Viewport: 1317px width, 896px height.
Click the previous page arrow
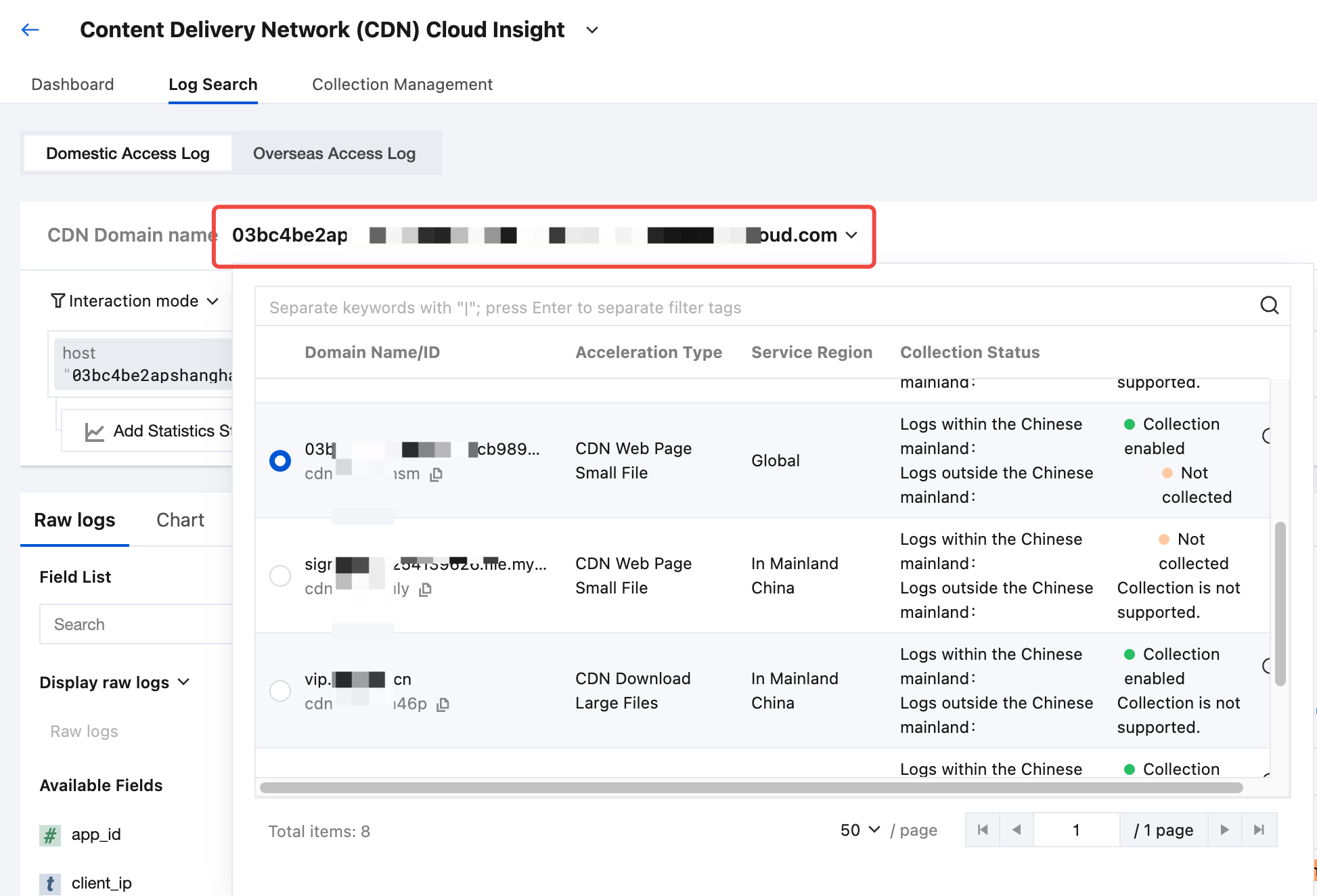pyautogui.click(x=1017, y=830)
